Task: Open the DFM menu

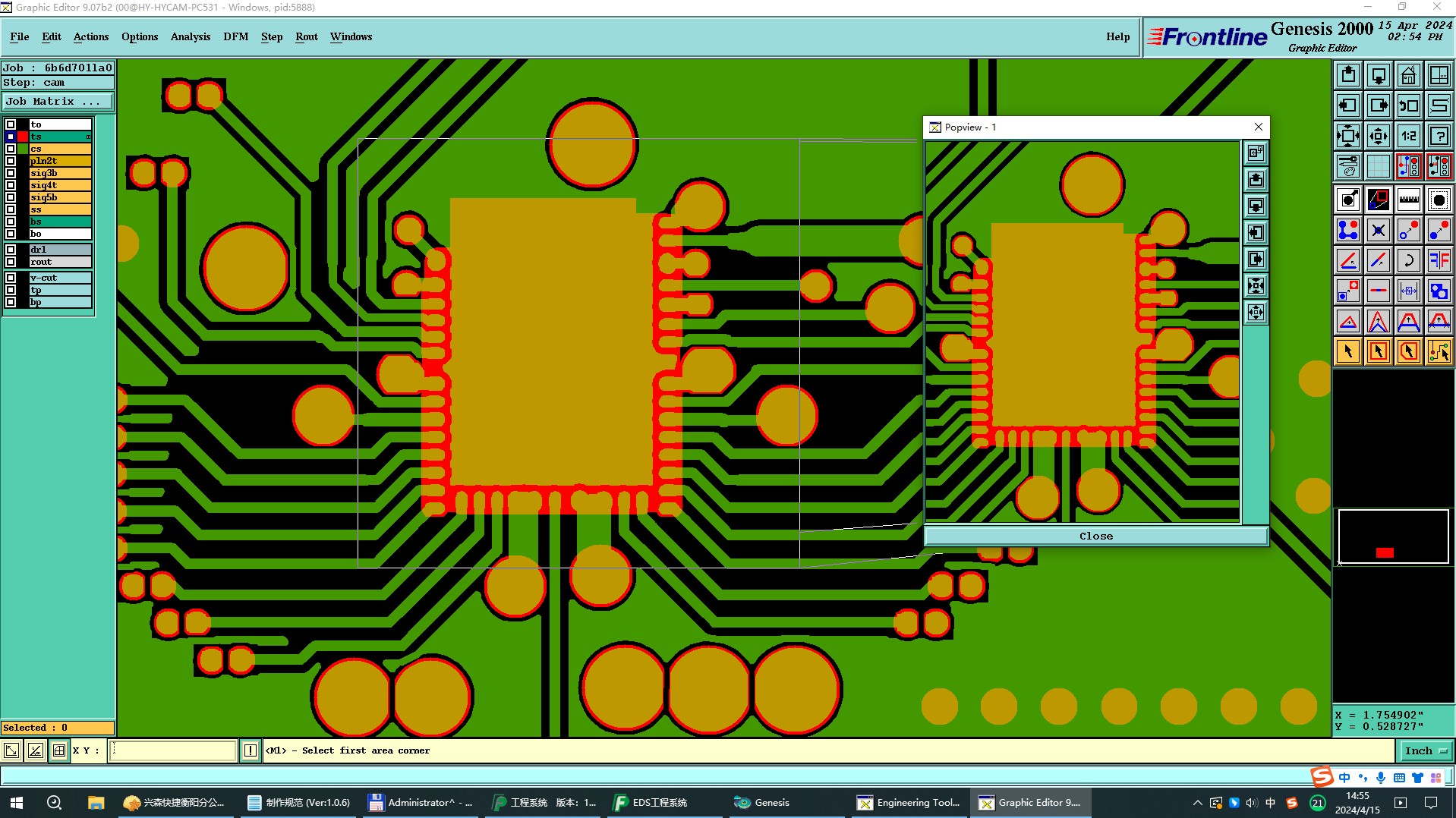Action: coord(235,36)
